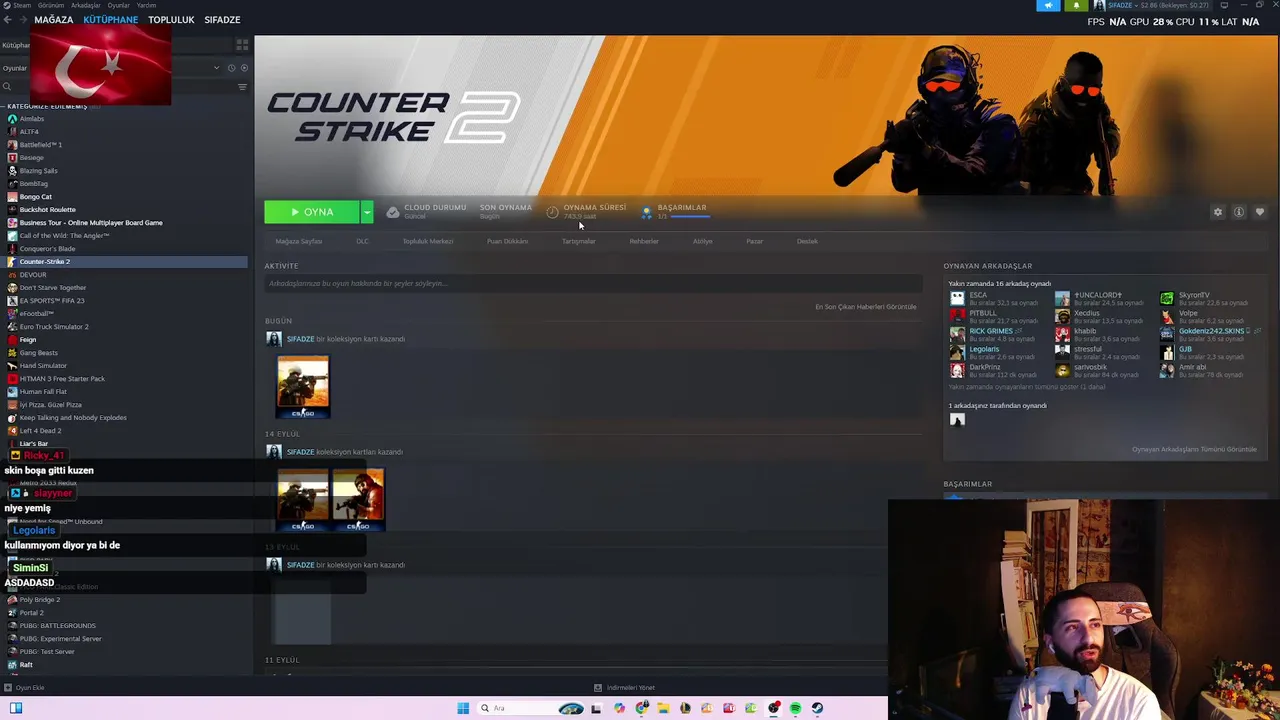This screenshot has height=720, width=1280.
Task: Click the back navigation arrow
Action: [x=10, y=20]
